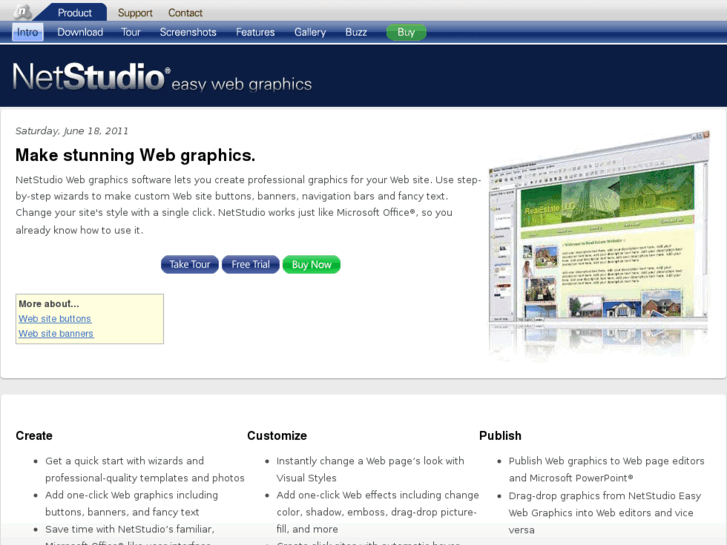Screen dimensions: 727x545
Task: Go to the Download page
Action: point(80,32)
